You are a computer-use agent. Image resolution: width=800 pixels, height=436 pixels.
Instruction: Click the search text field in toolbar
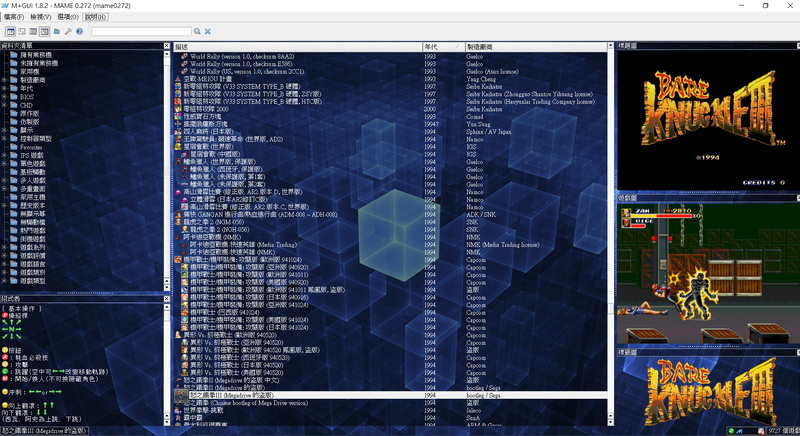(141, 32)
